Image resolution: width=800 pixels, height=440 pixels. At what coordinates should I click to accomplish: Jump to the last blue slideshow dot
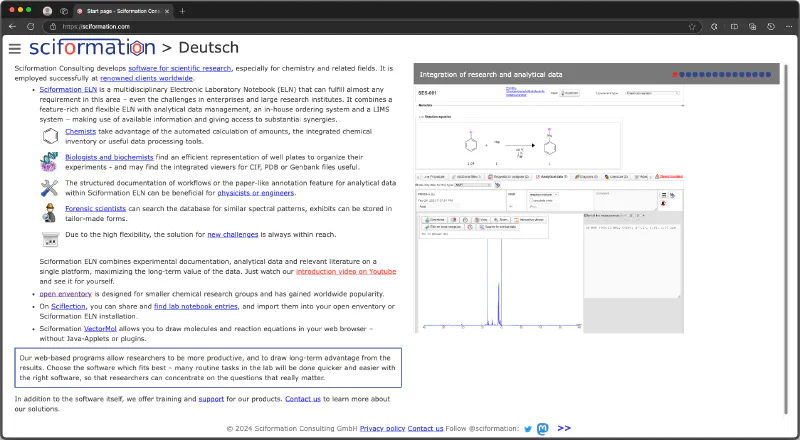coord(768,75)
